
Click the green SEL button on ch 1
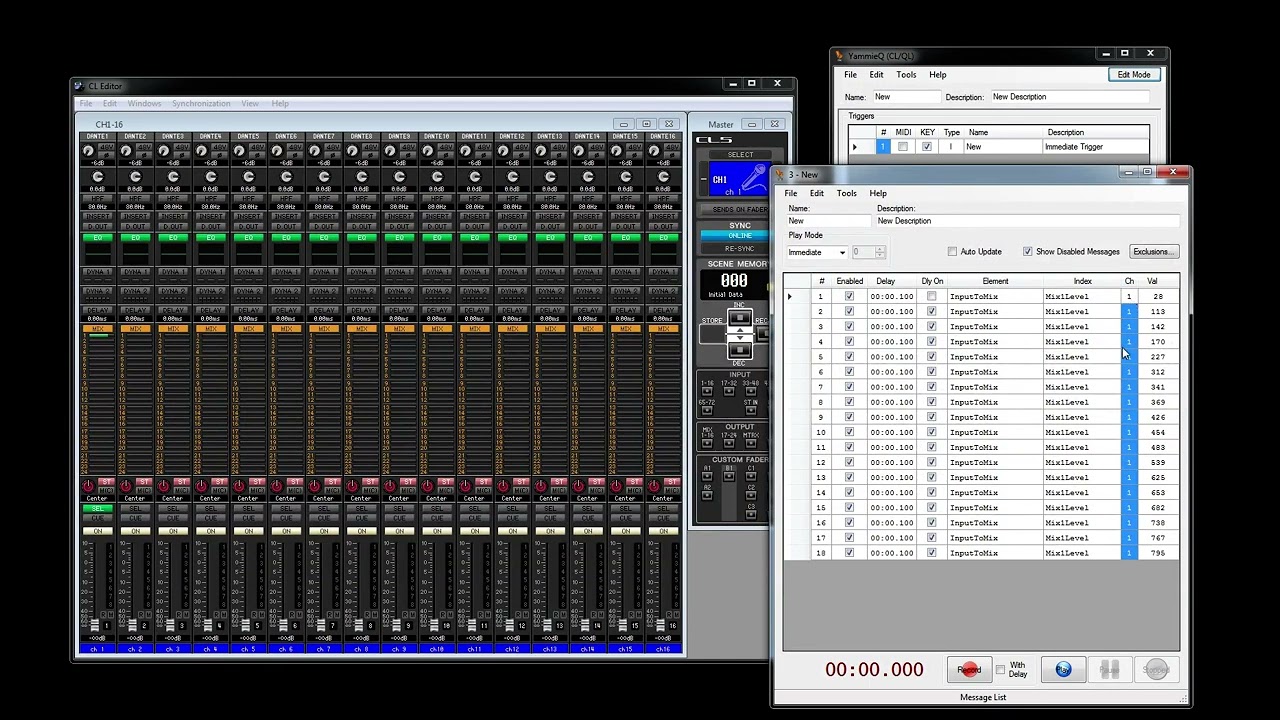pos(97,509)
